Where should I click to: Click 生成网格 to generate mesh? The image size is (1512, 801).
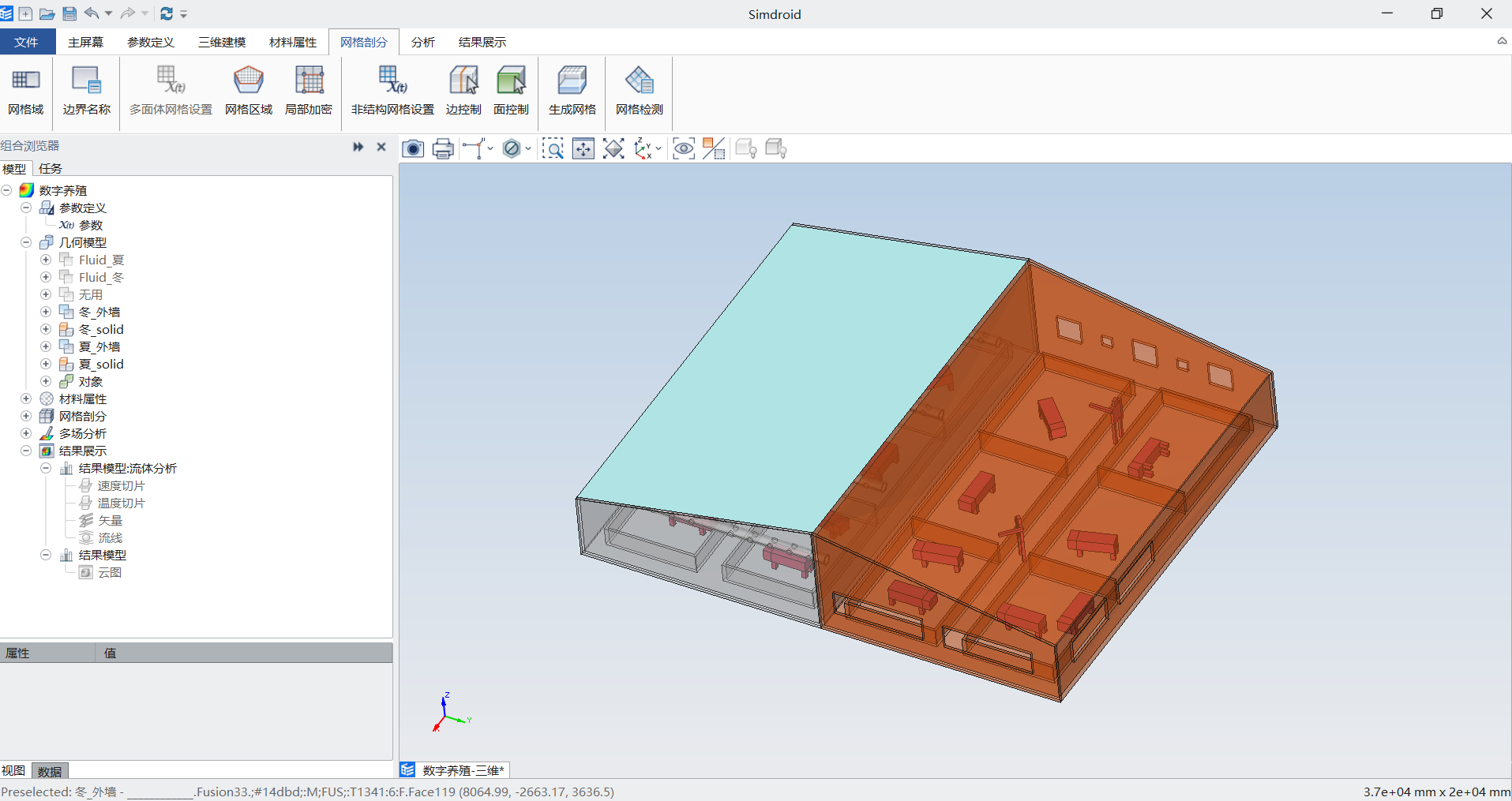click(572, 91)
